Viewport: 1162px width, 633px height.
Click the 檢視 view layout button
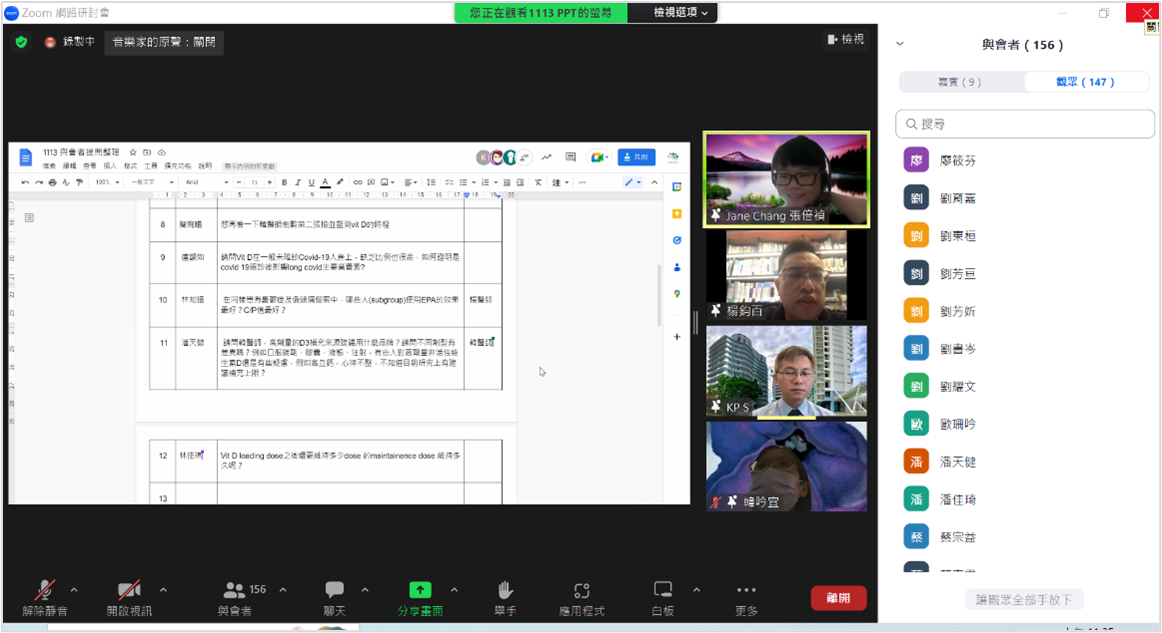click(x=845, y=39)
